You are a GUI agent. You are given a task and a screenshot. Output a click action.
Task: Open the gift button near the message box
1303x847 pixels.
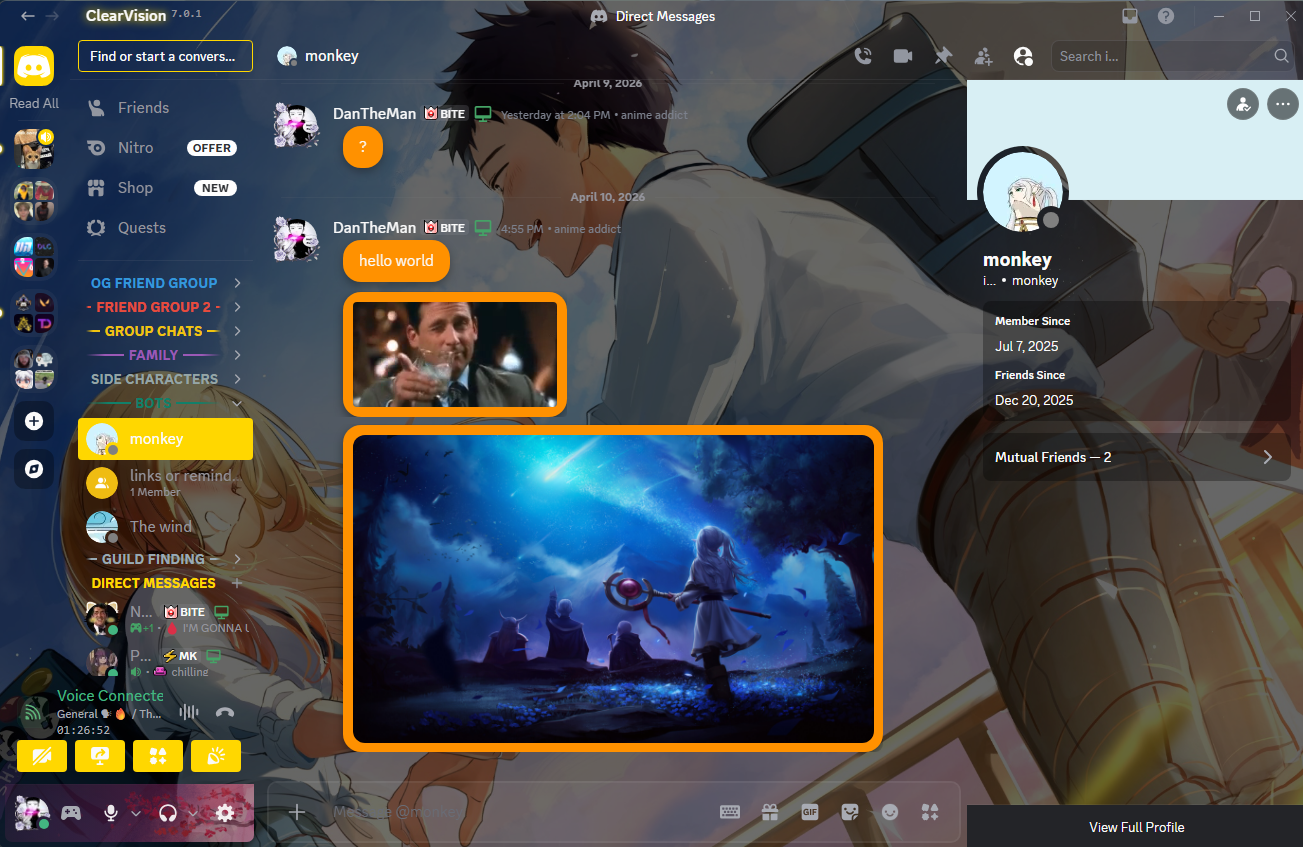click(x=770, y=812)
